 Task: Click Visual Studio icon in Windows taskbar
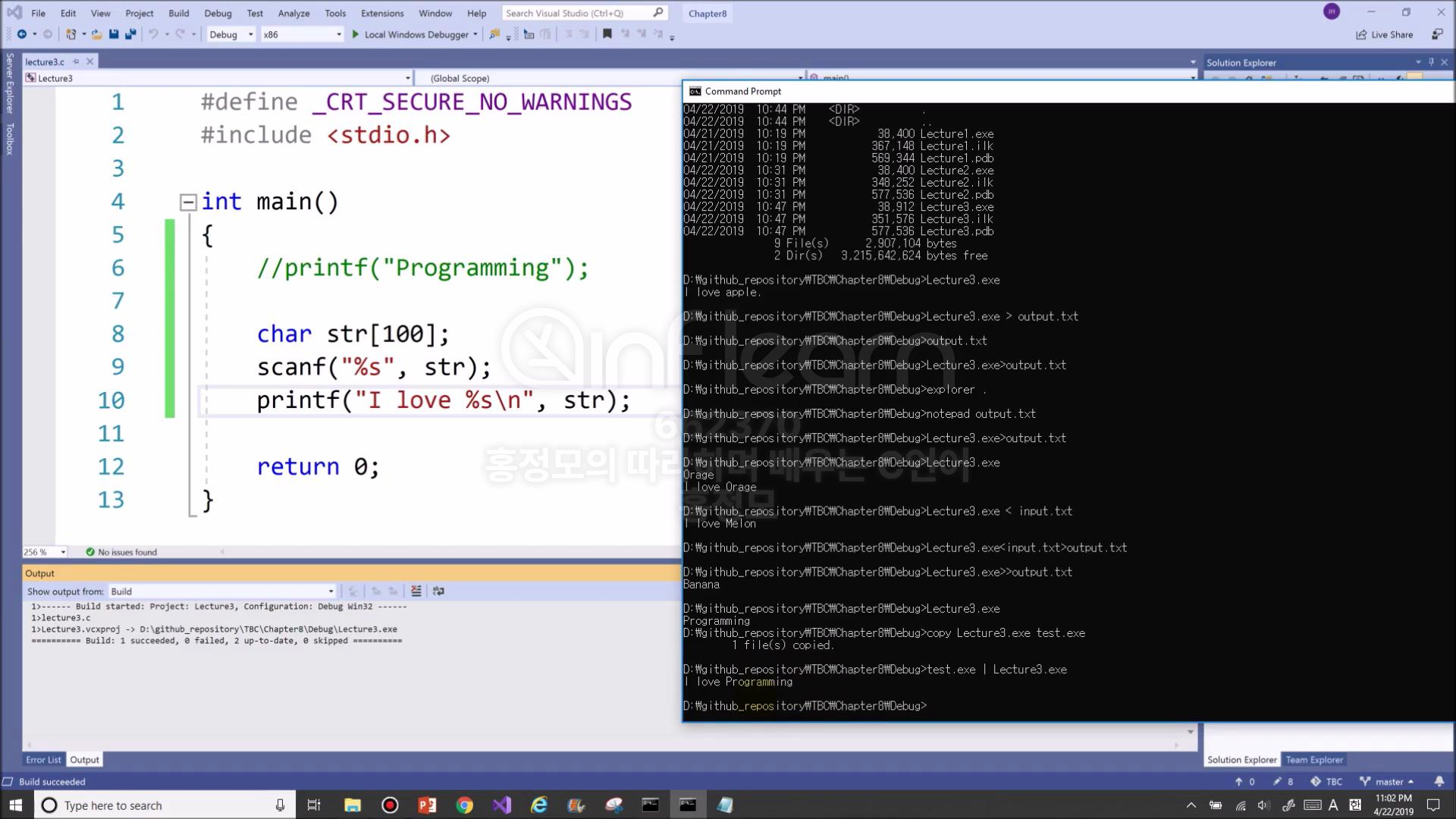(x=502, y=805)
